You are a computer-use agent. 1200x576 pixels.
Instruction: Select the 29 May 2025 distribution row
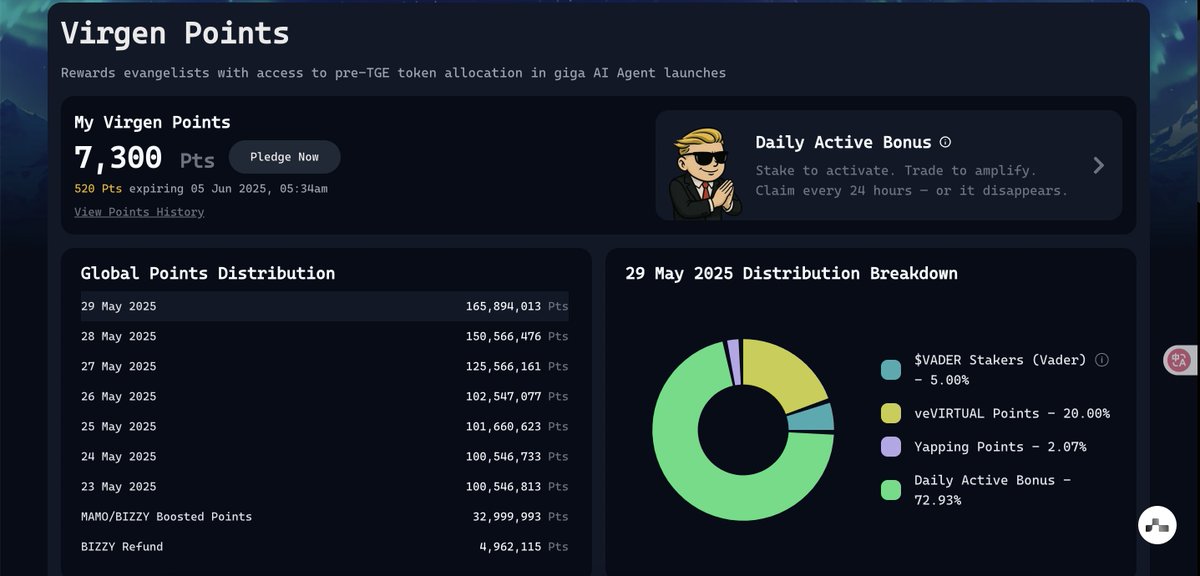[x=325, y=306]
